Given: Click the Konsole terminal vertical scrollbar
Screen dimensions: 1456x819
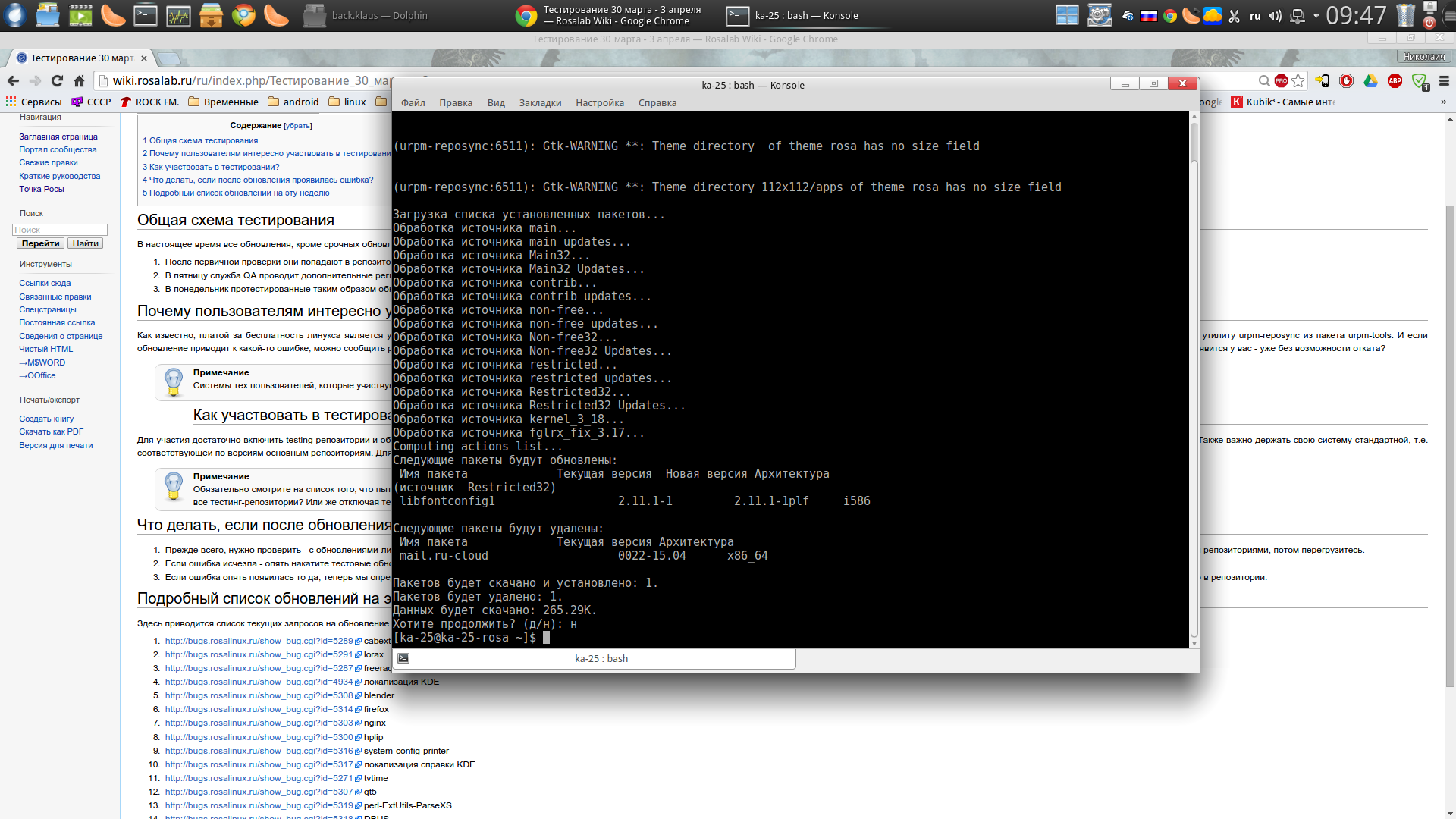Looking at the screenshot, I should click(x=1194, y=379).
